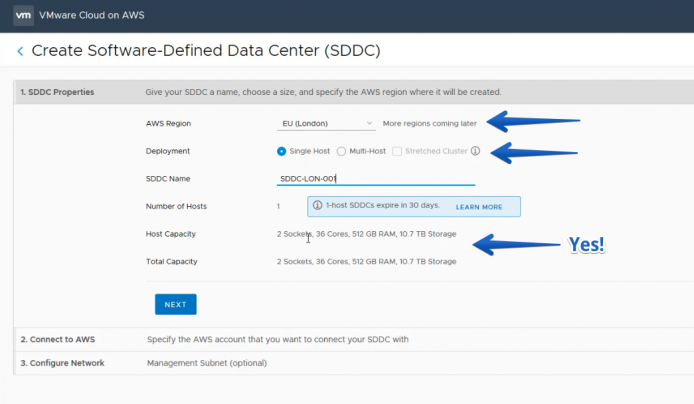The height and width of the screenshot is (404, 694).
Task: Click the VMware Cloud on AWS title
Action: point(92,15)
